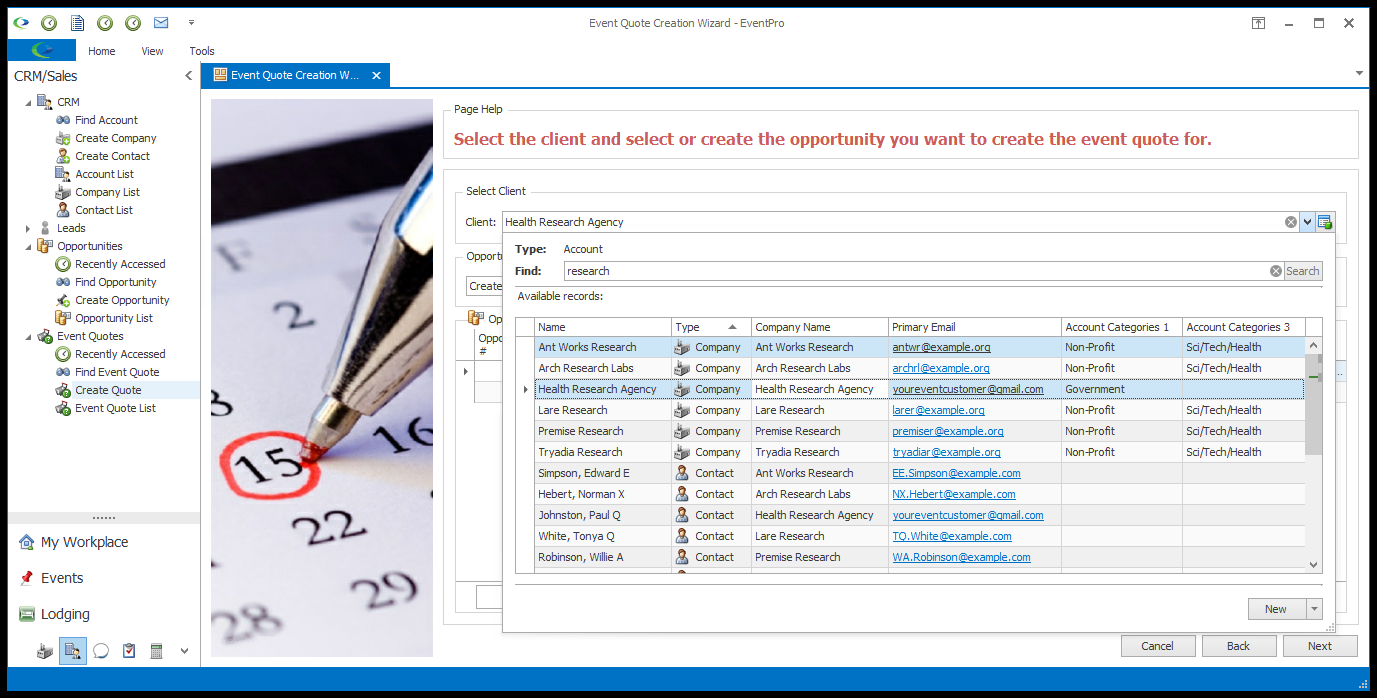The height and width of the screenshot is (698, 1377).
Task: Click Recently Accessed under Opportunities
Action: pyautogui.click(x=120, y=264)
